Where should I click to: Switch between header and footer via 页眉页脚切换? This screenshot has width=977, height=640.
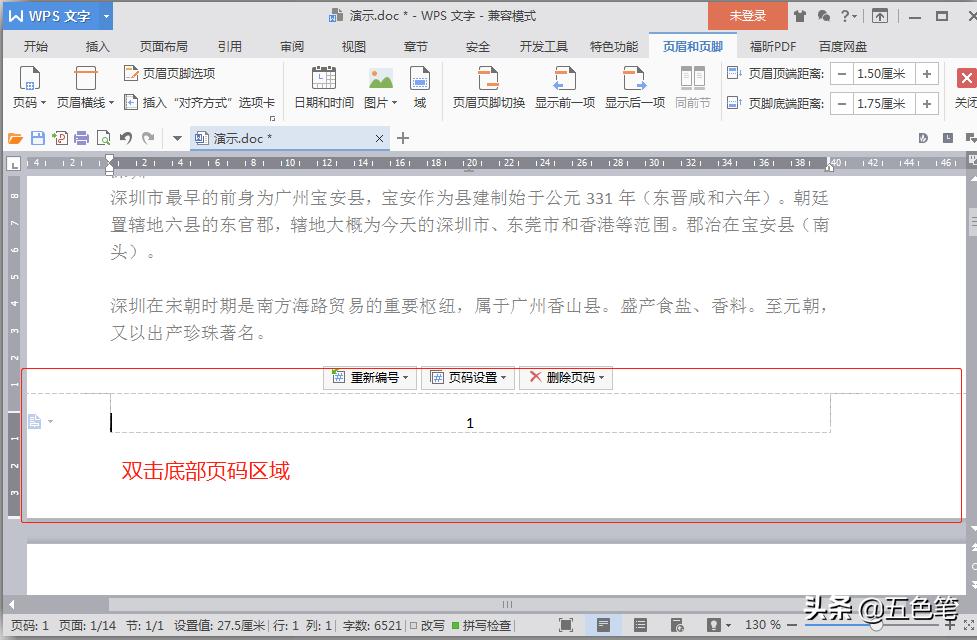(x=487, y=85)
